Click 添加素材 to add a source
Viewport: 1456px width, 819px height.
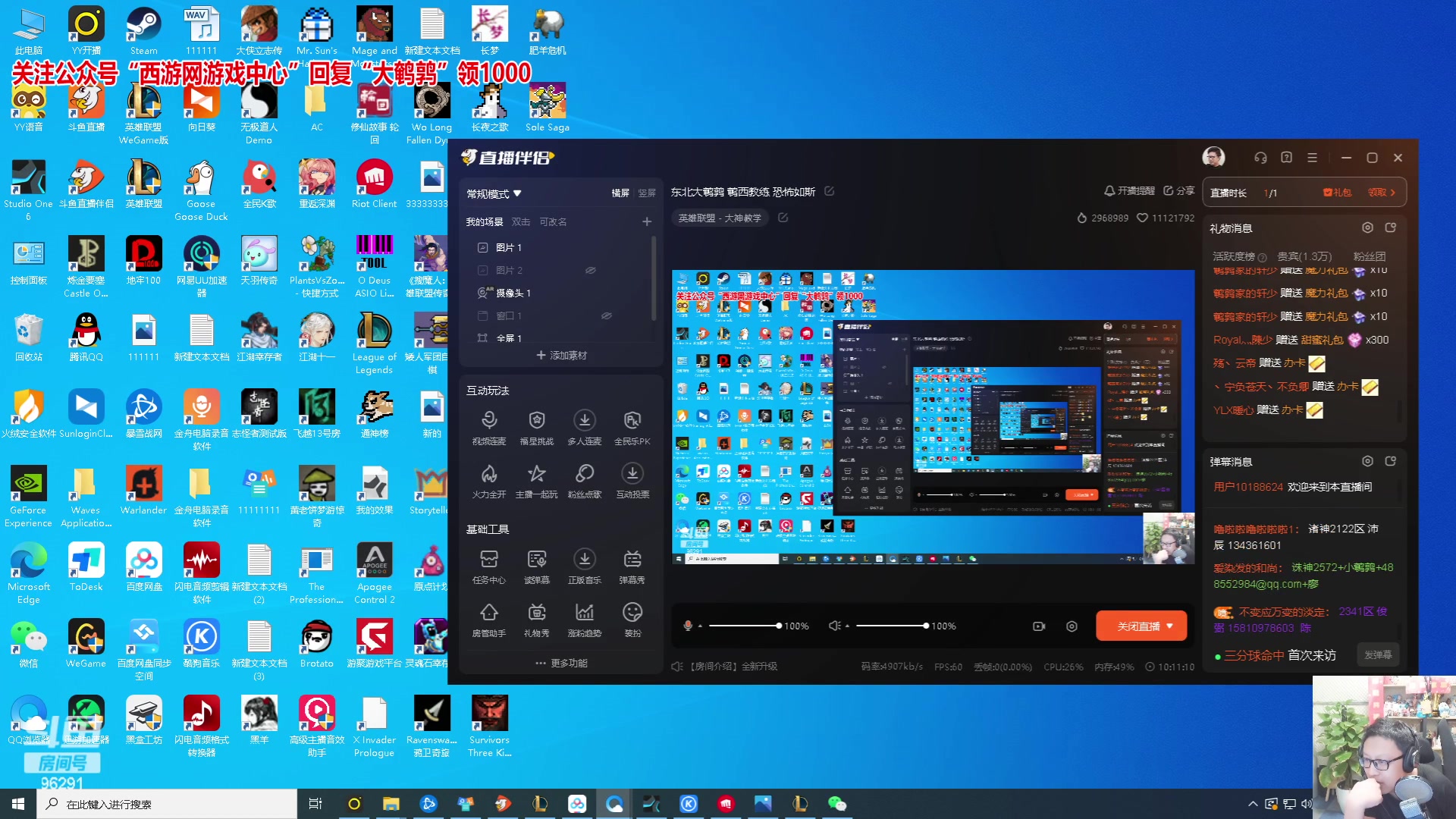coord(562,355)
